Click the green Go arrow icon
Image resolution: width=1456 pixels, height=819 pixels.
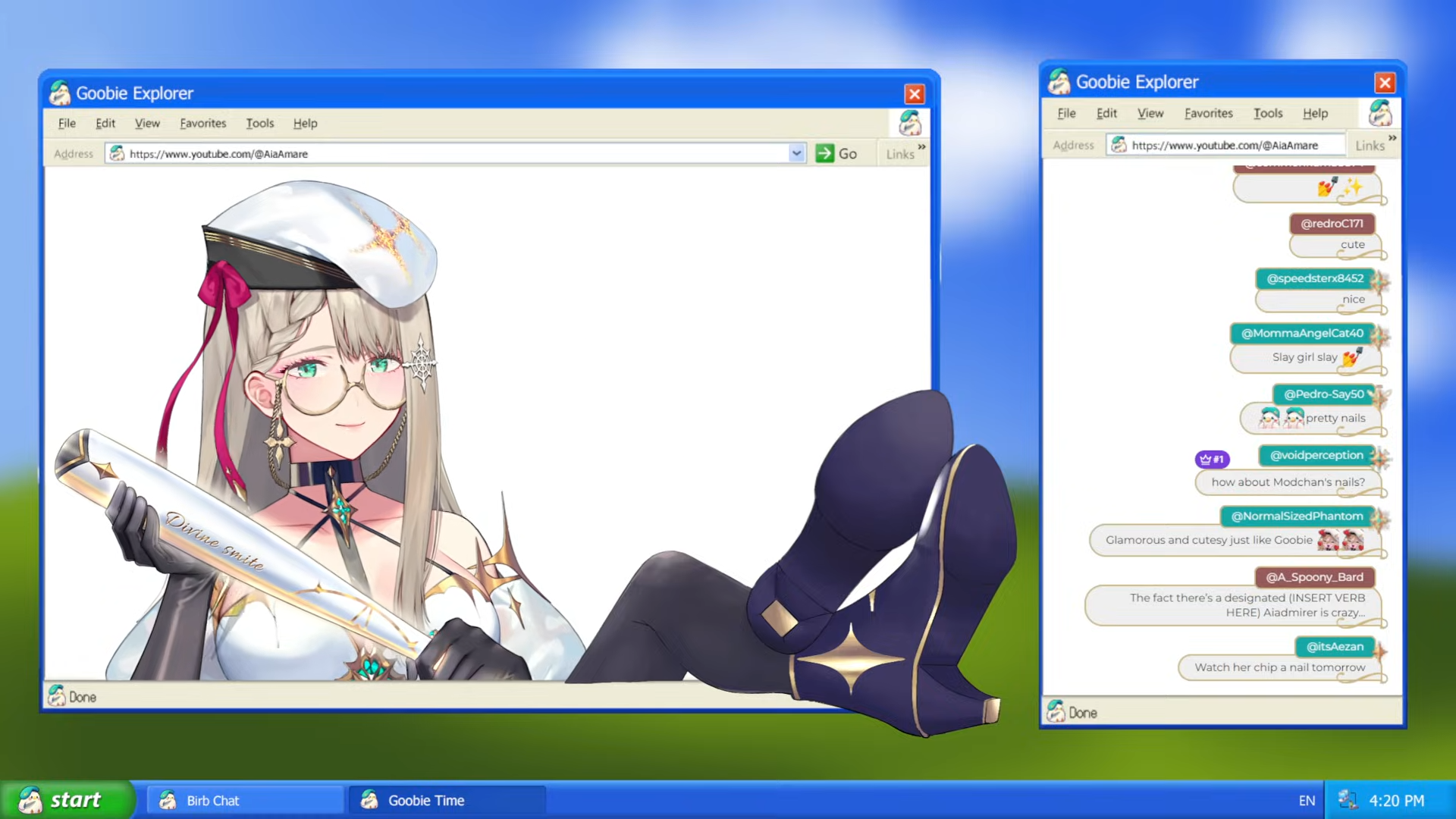click(824, 154)
